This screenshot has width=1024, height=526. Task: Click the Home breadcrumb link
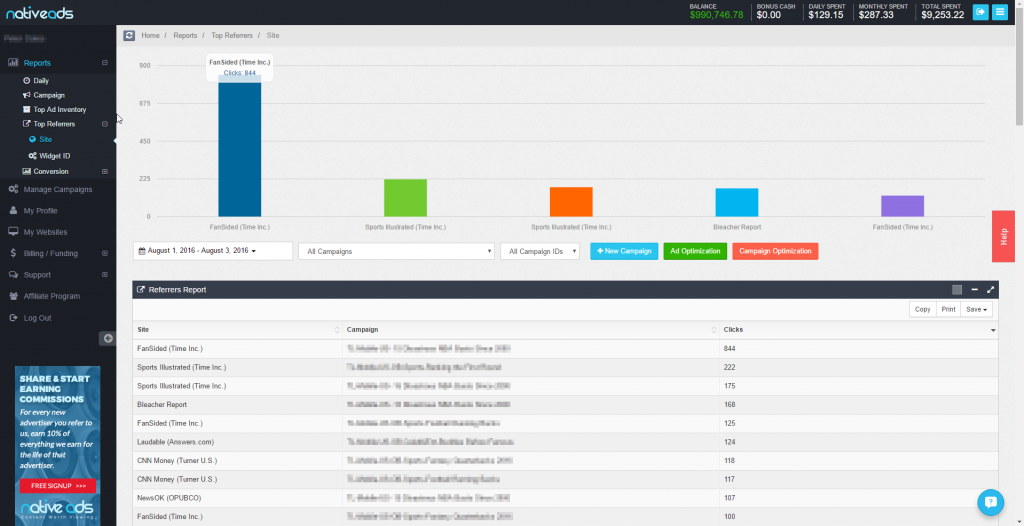click(x=150, y=35)
